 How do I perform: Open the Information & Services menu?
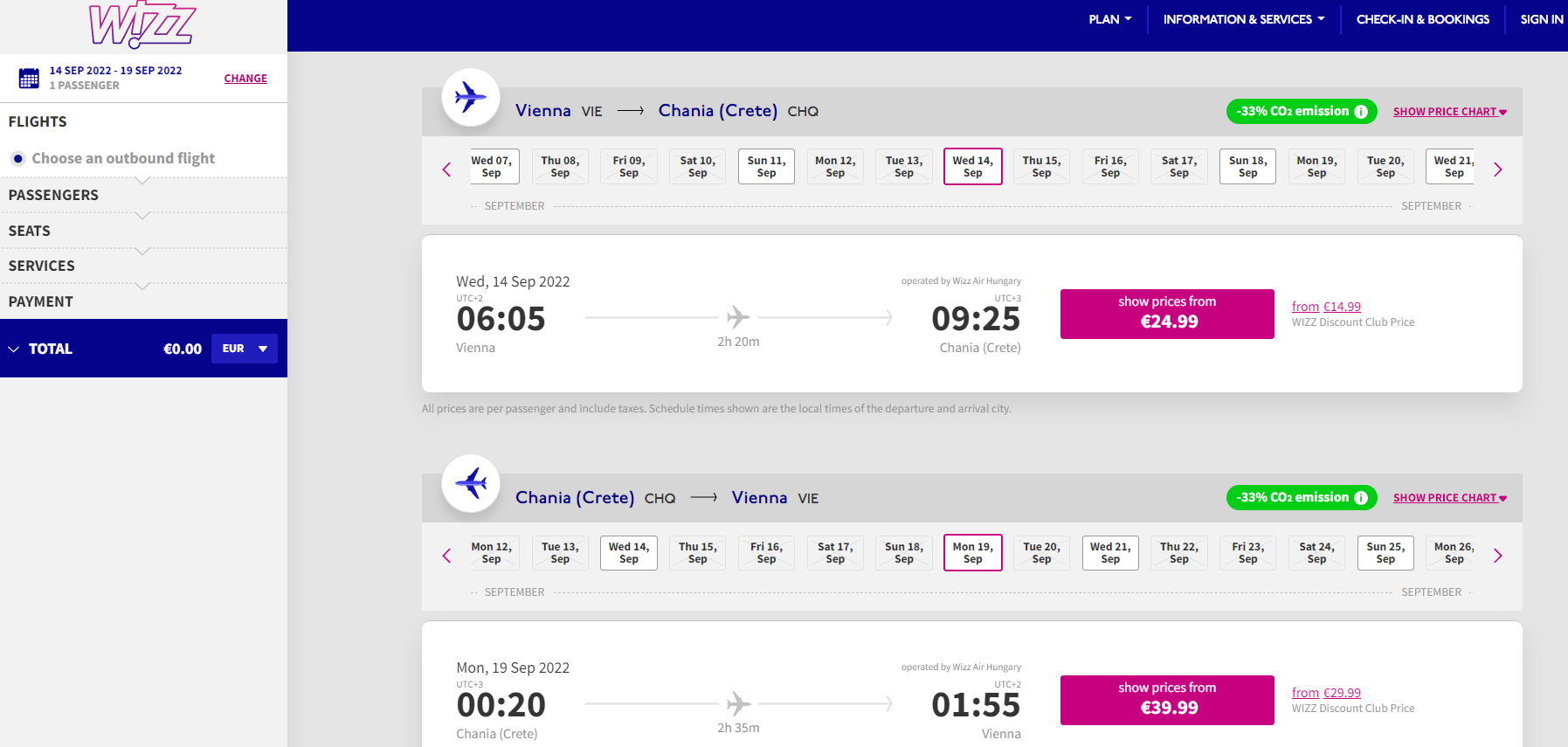[1243, 19]
